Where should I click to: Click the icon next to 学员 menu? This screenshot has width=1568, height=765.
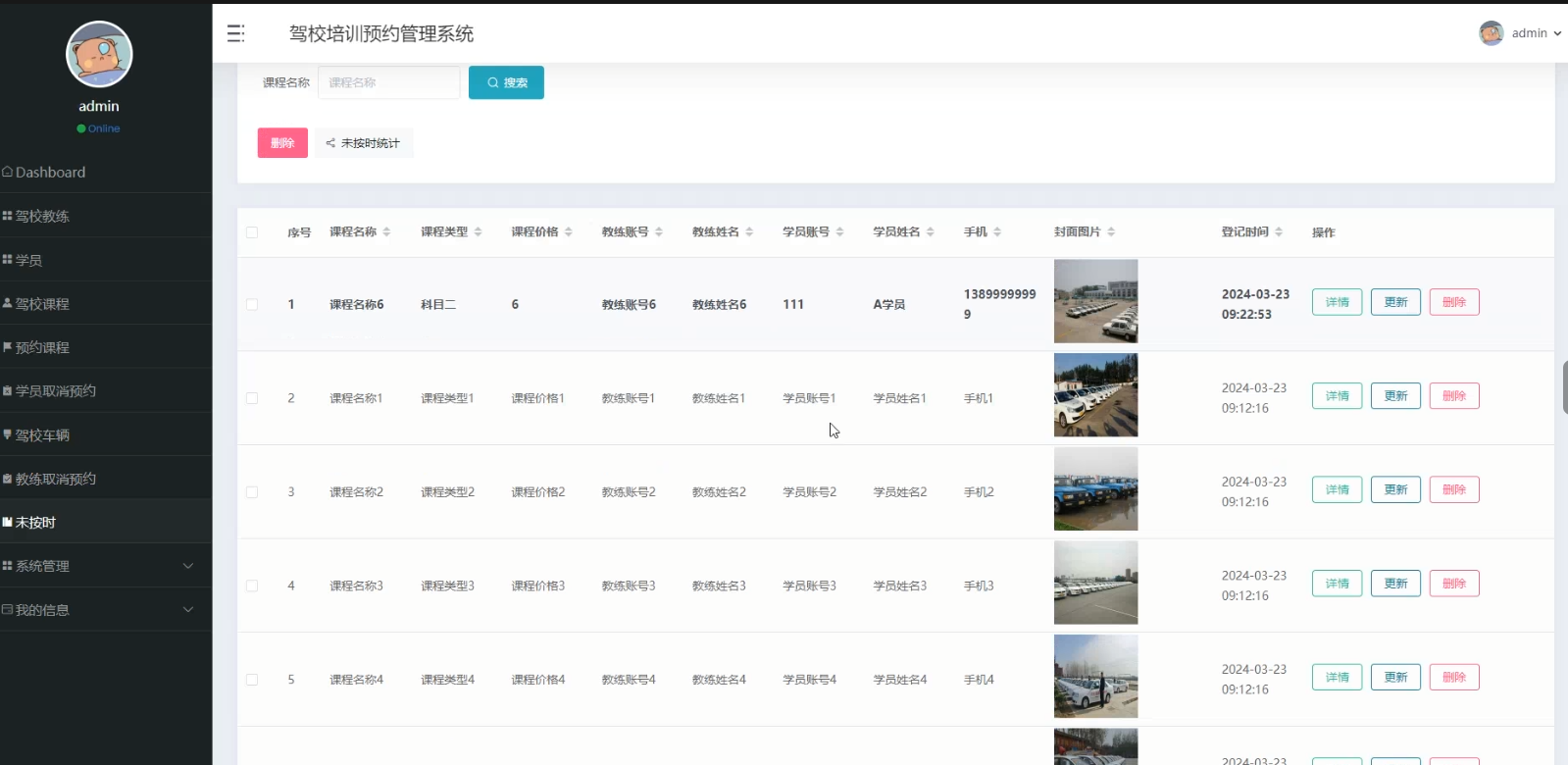tap(7, 260)
